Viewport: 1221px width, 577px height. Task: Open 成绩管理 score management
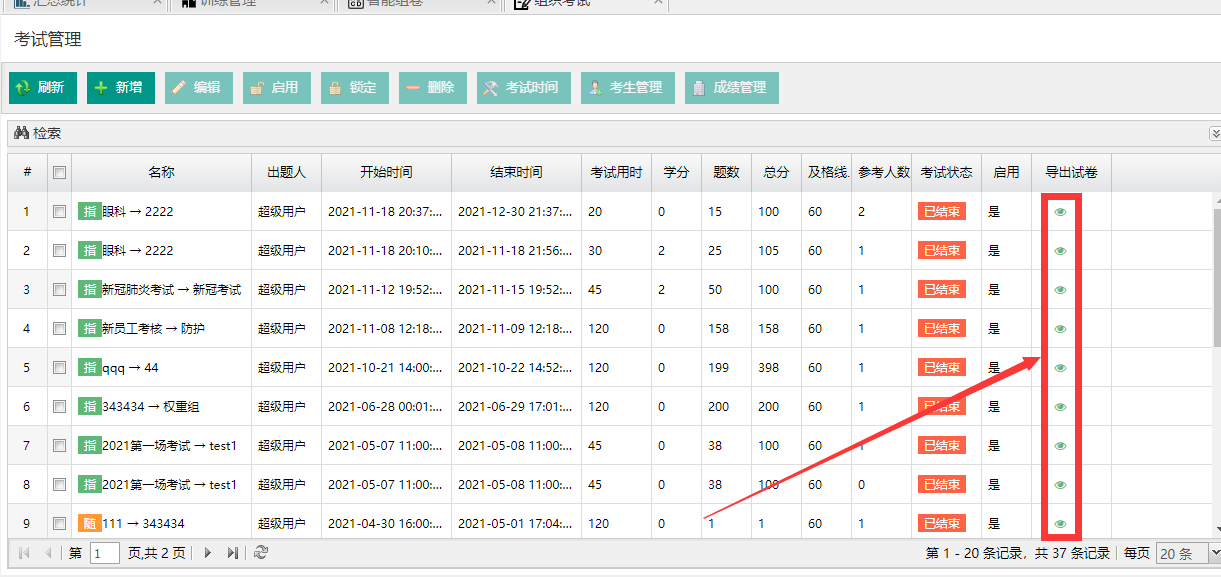pyautogui.click(x=731, y=88)
